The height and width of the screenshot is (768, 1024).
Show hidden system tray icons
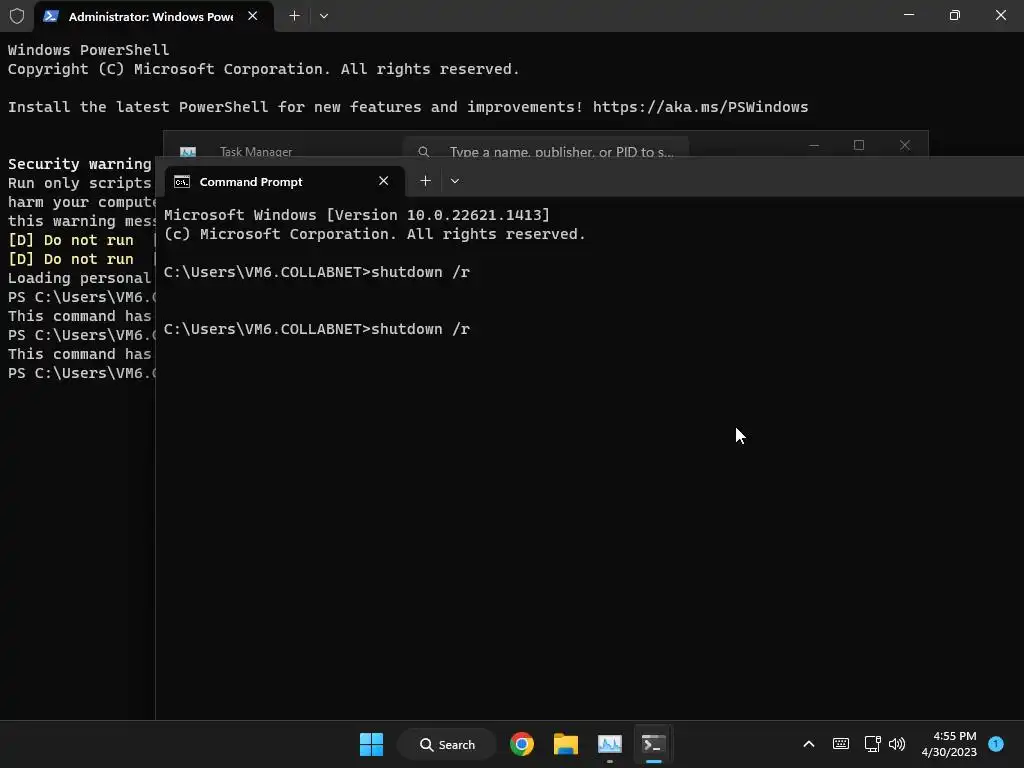[808, 744]
